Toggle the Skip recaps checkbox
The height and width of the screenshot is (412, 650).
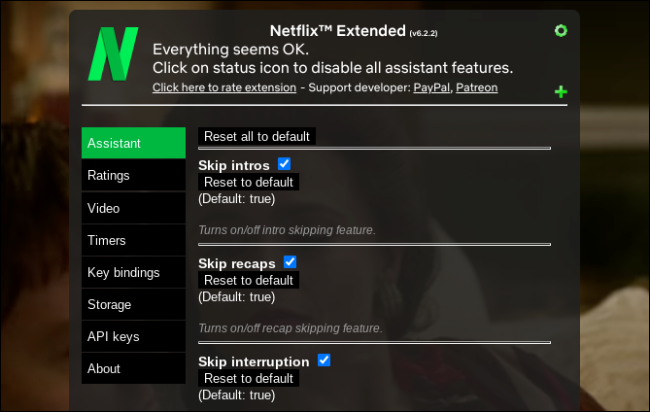(x=290, y=261)
